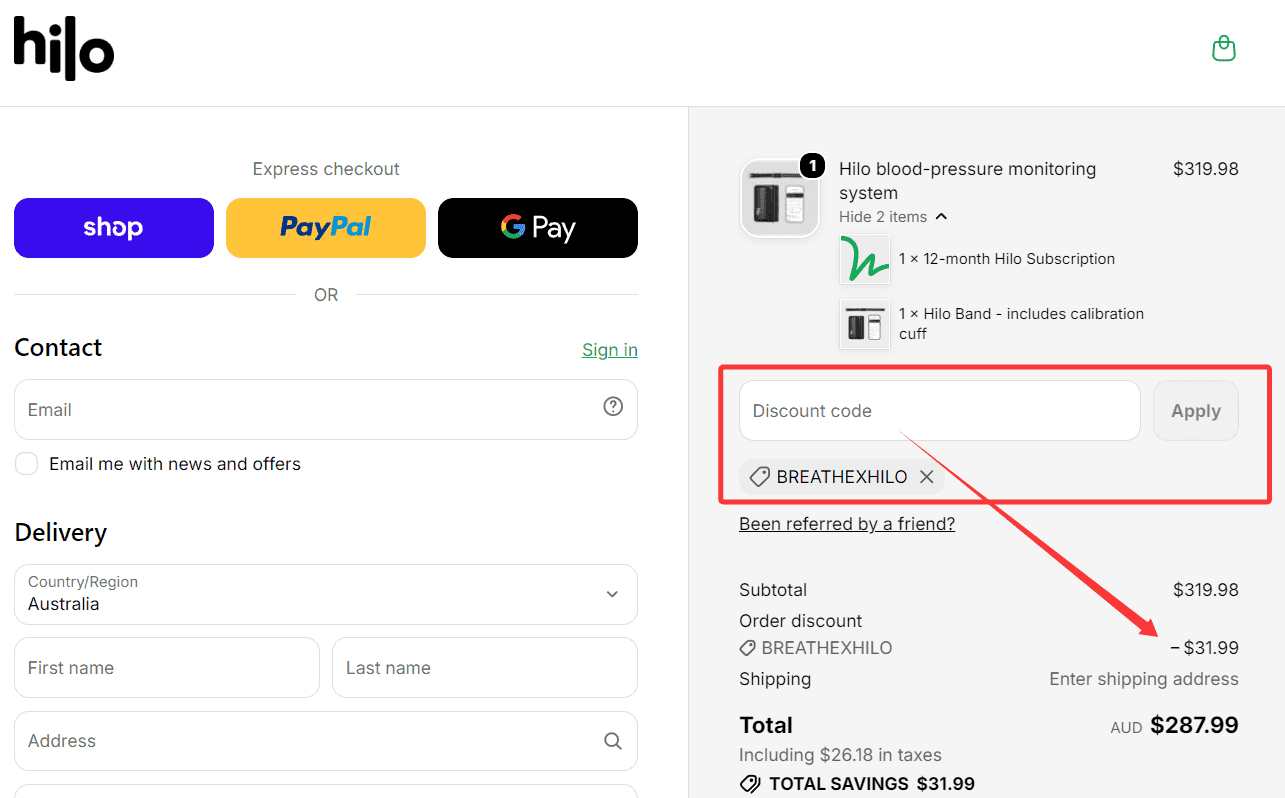Click the quantity badge on product image

point(813,166)
